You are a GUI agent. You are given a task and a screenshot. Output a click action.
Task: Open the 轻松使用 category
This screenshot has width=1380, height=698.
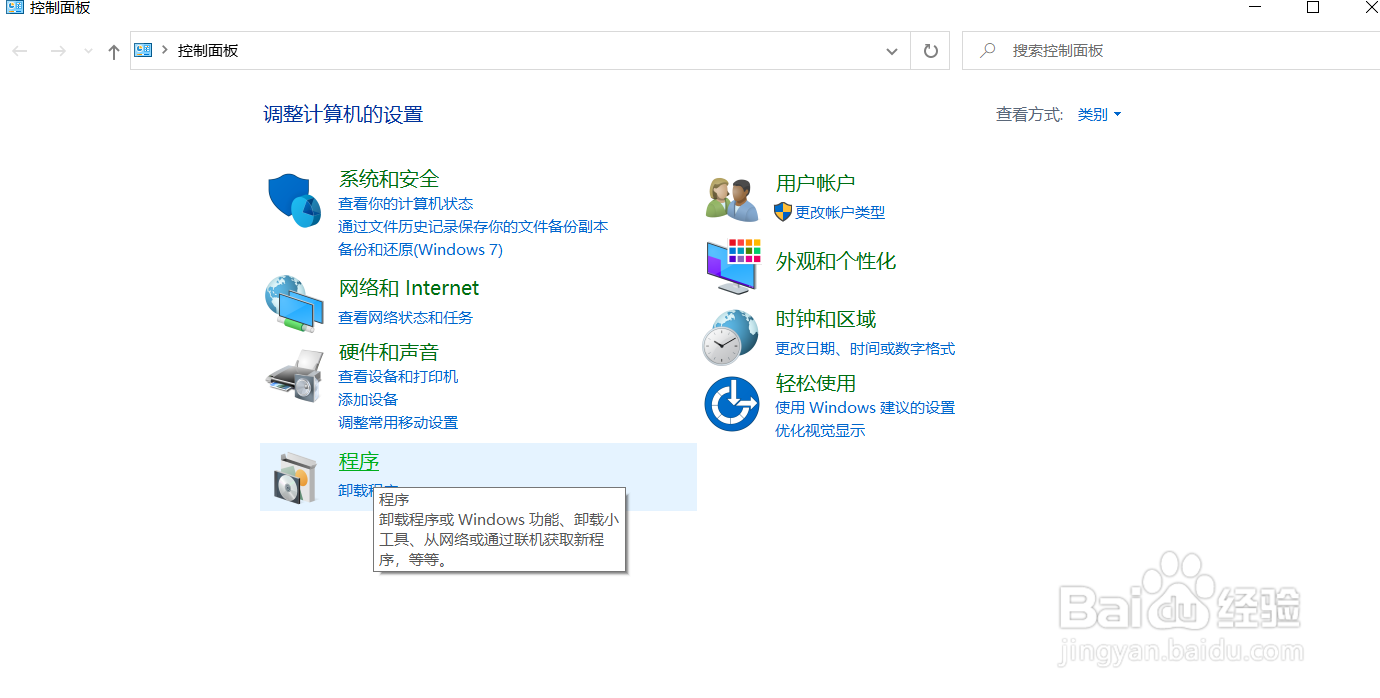click(x=816, y=383)
